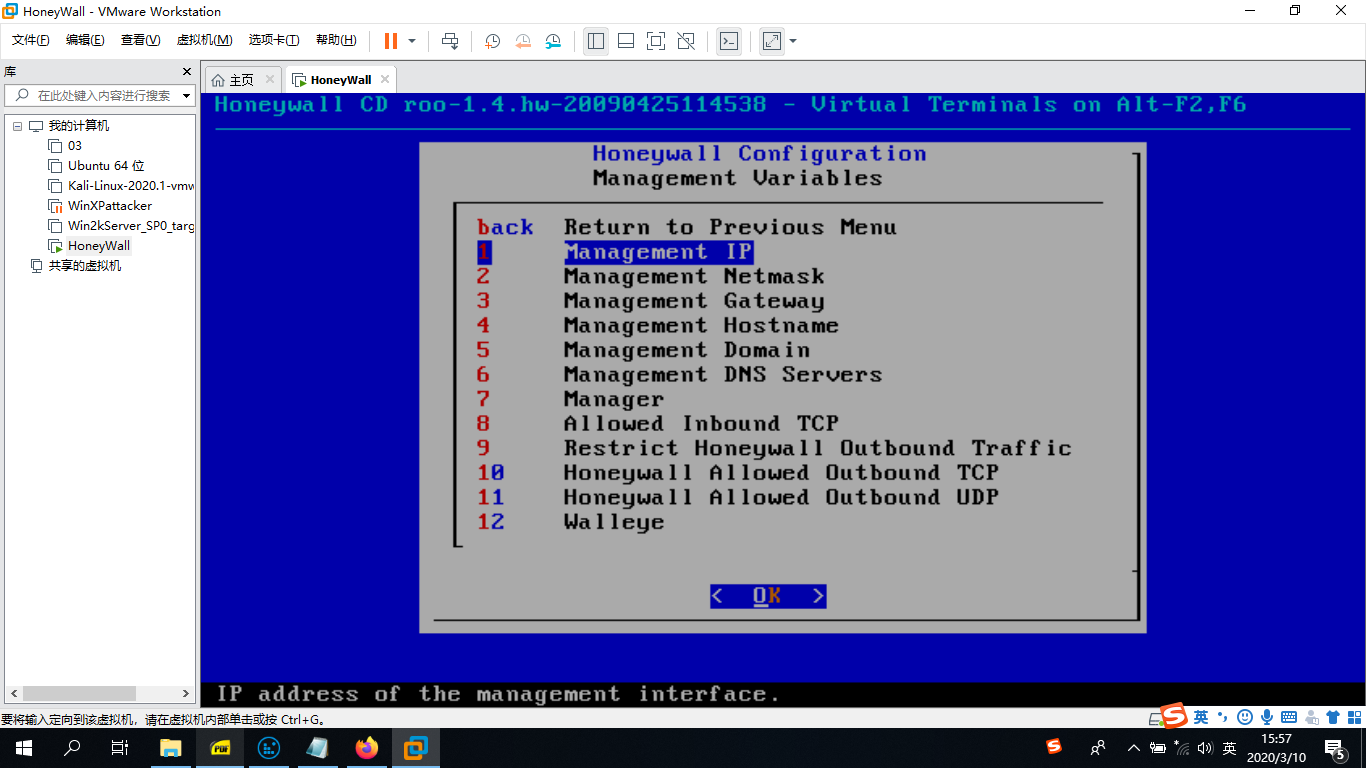Image resolution: width=1366 pixels, height=768 pixels.
Task: Close the HoneyWall tab
Action: [x=385, y=79]
